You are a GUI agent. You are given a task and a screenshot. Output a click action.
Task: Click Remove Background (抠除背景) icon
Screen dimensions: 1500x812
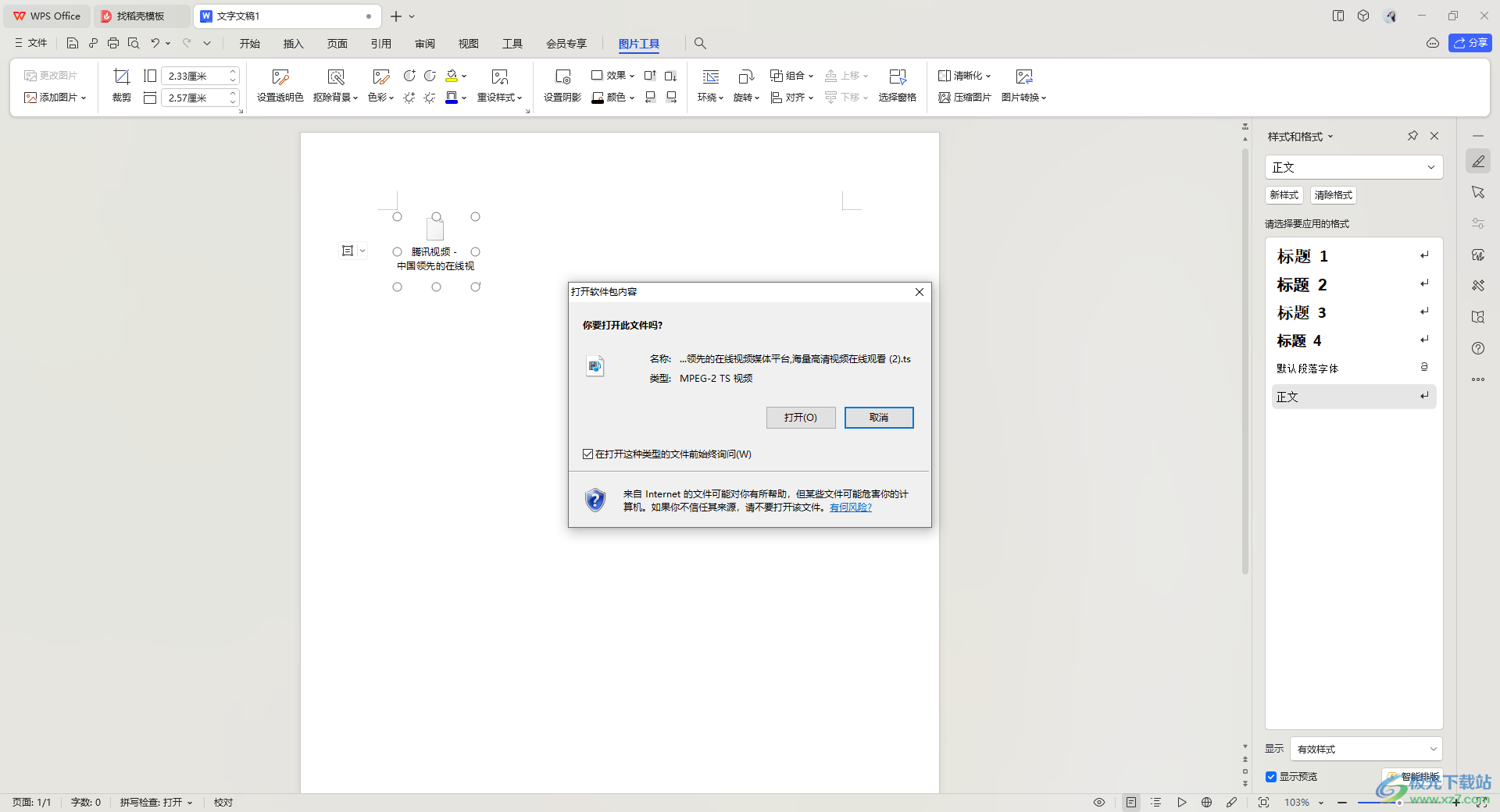(336, 77)
